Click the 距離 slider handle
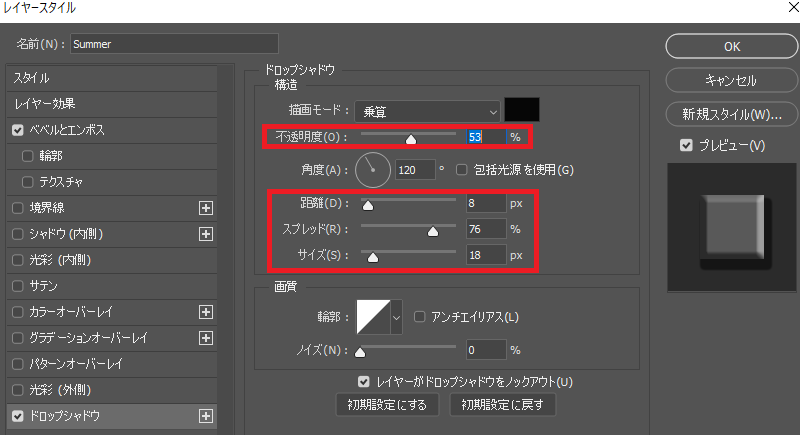Image resolution: width=800 pixels, height=435 pixels. pyautogui.click(x=368, y=206)
